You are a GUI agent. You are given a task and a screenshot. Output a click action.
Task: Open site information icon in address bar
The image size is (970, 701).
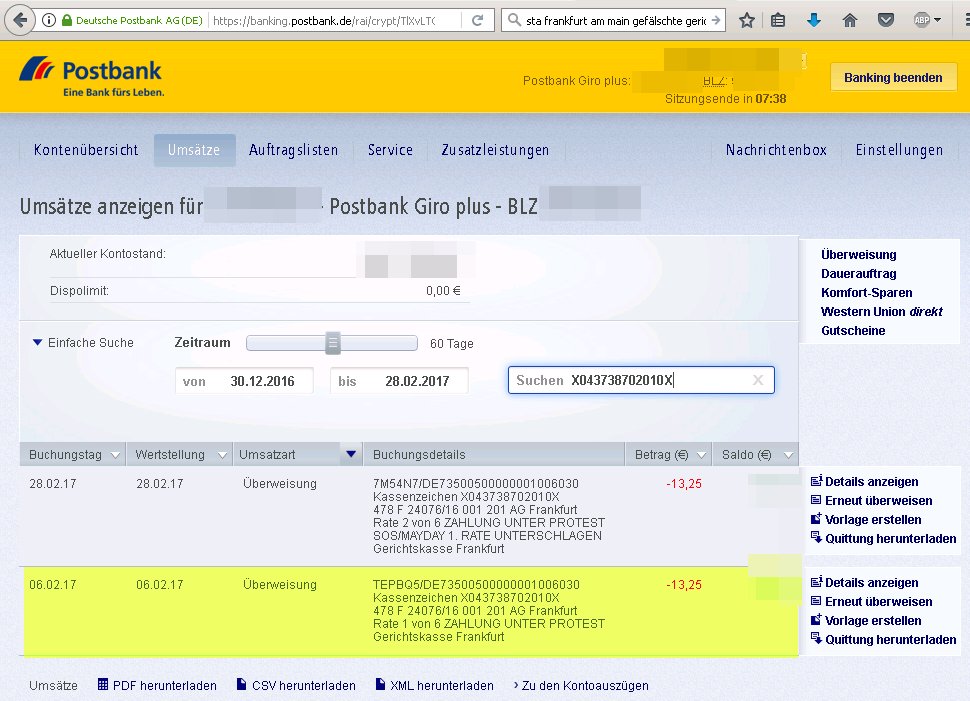coord(49,20)
